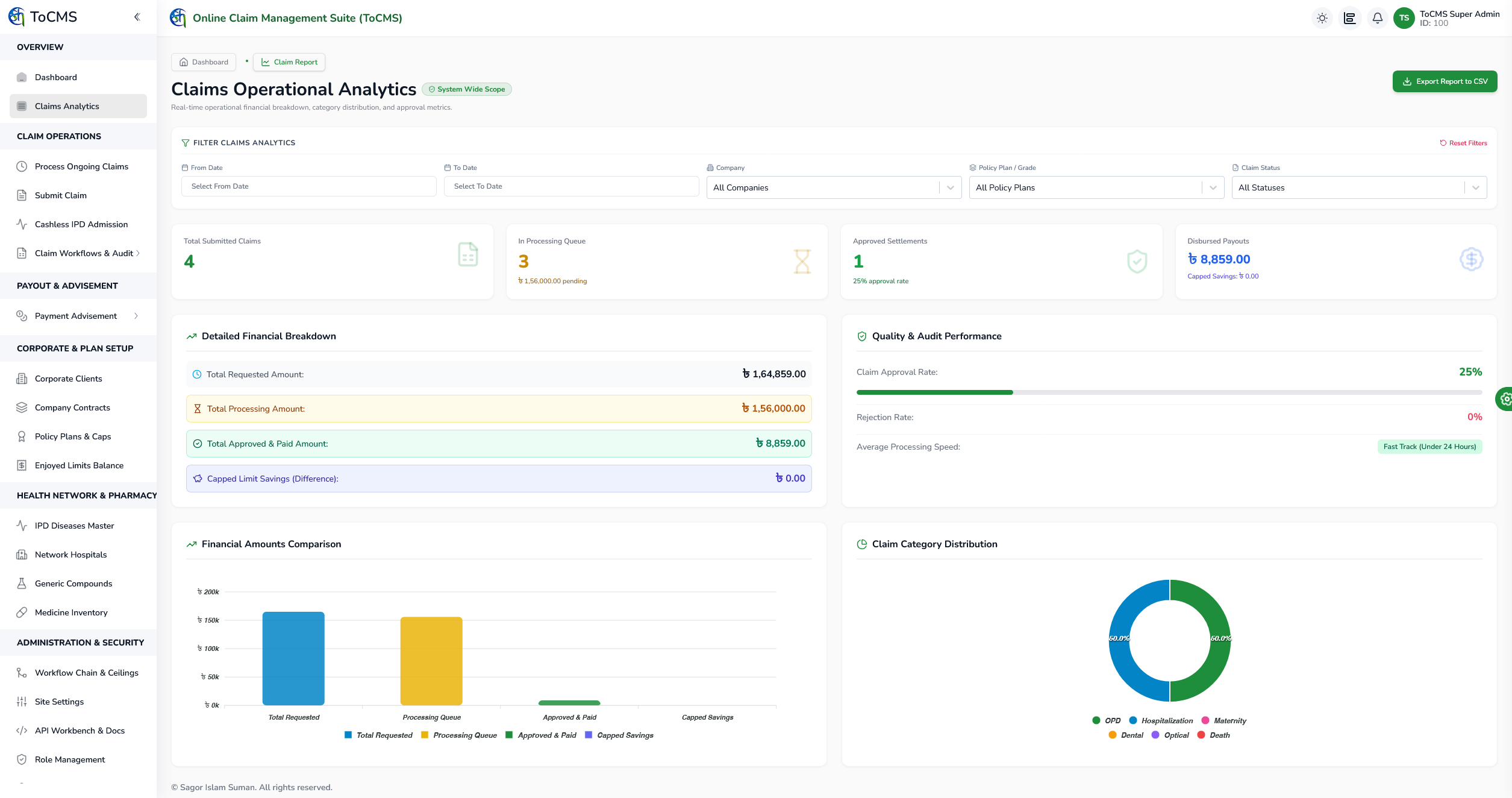Toggle Processing Queue legend in bar chart

(459, 735)
